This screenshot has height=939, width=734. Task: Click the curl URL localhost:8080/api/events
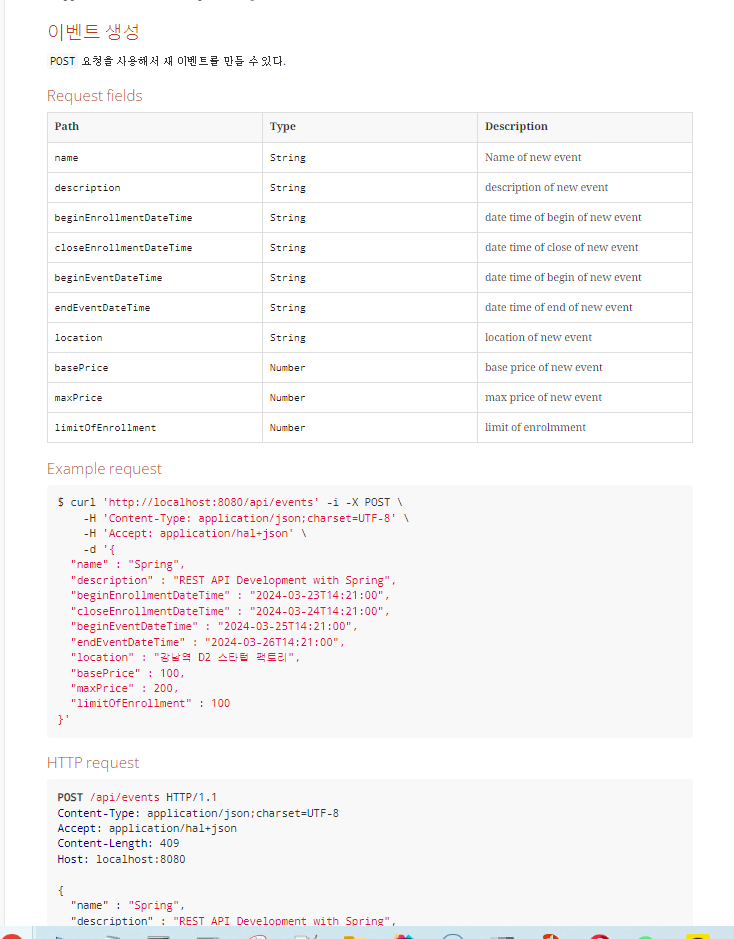tap(211, 502)
